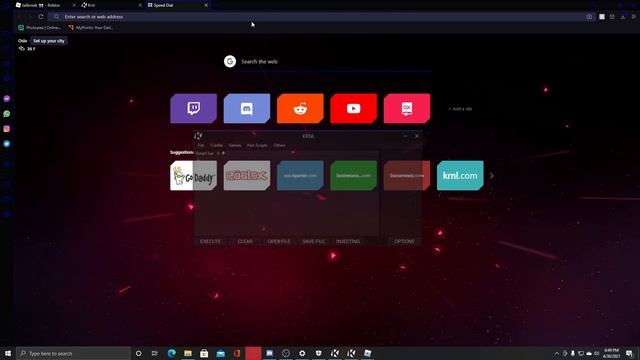Click Set up your city button
The width and height of the screenshot is (640, 360).
tap(49, 41)
